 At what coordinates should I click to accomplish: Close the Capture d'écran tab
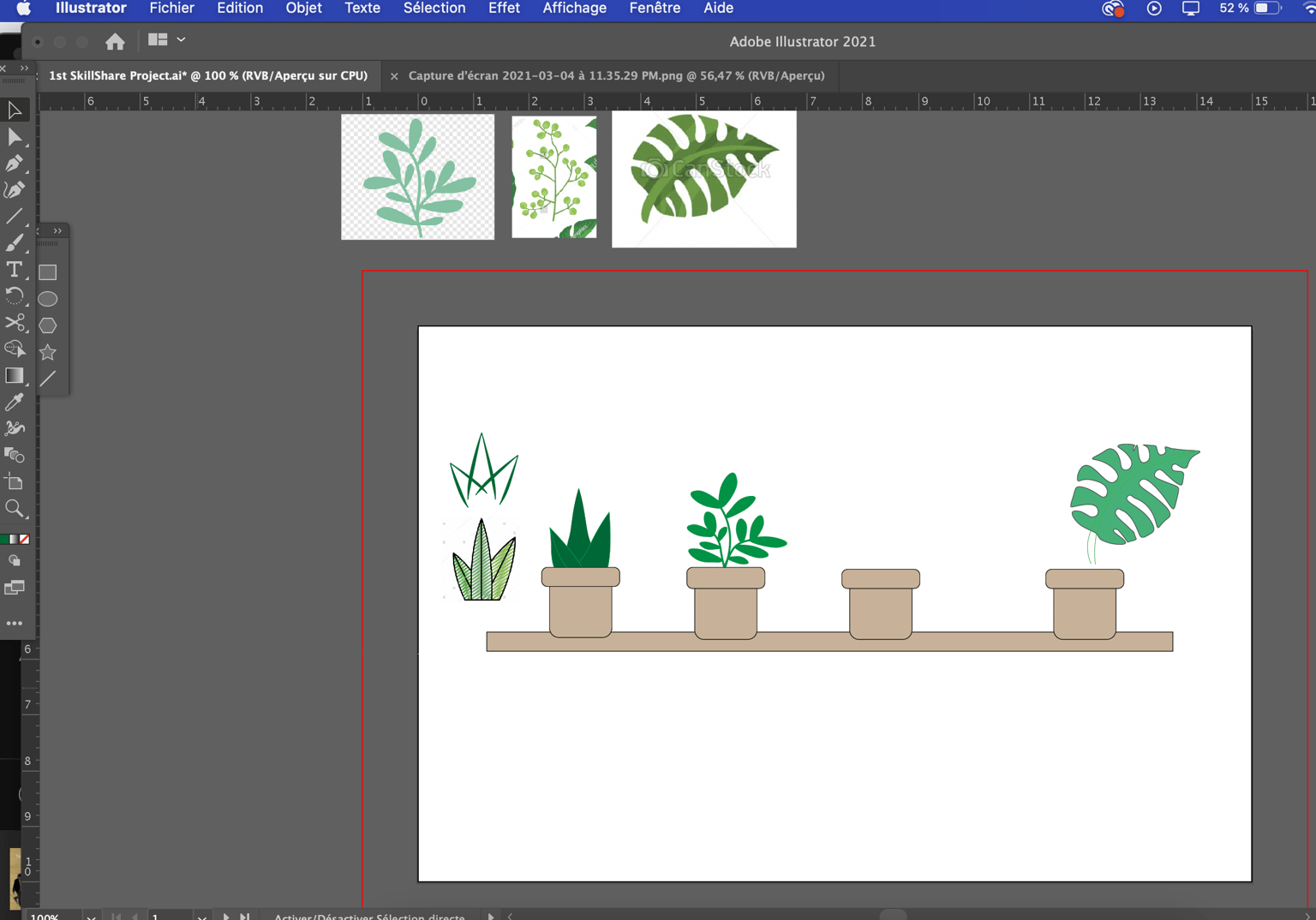point(394,76)
